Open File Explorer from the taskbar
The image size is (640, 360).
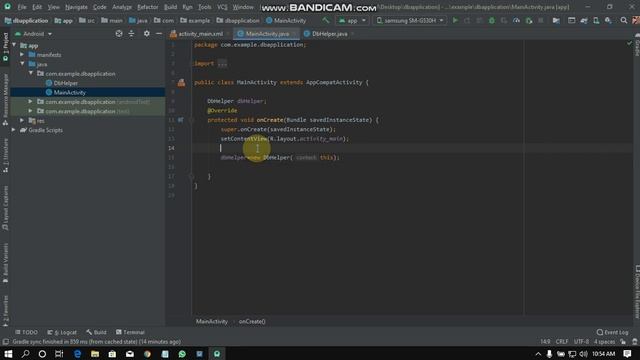95,353
